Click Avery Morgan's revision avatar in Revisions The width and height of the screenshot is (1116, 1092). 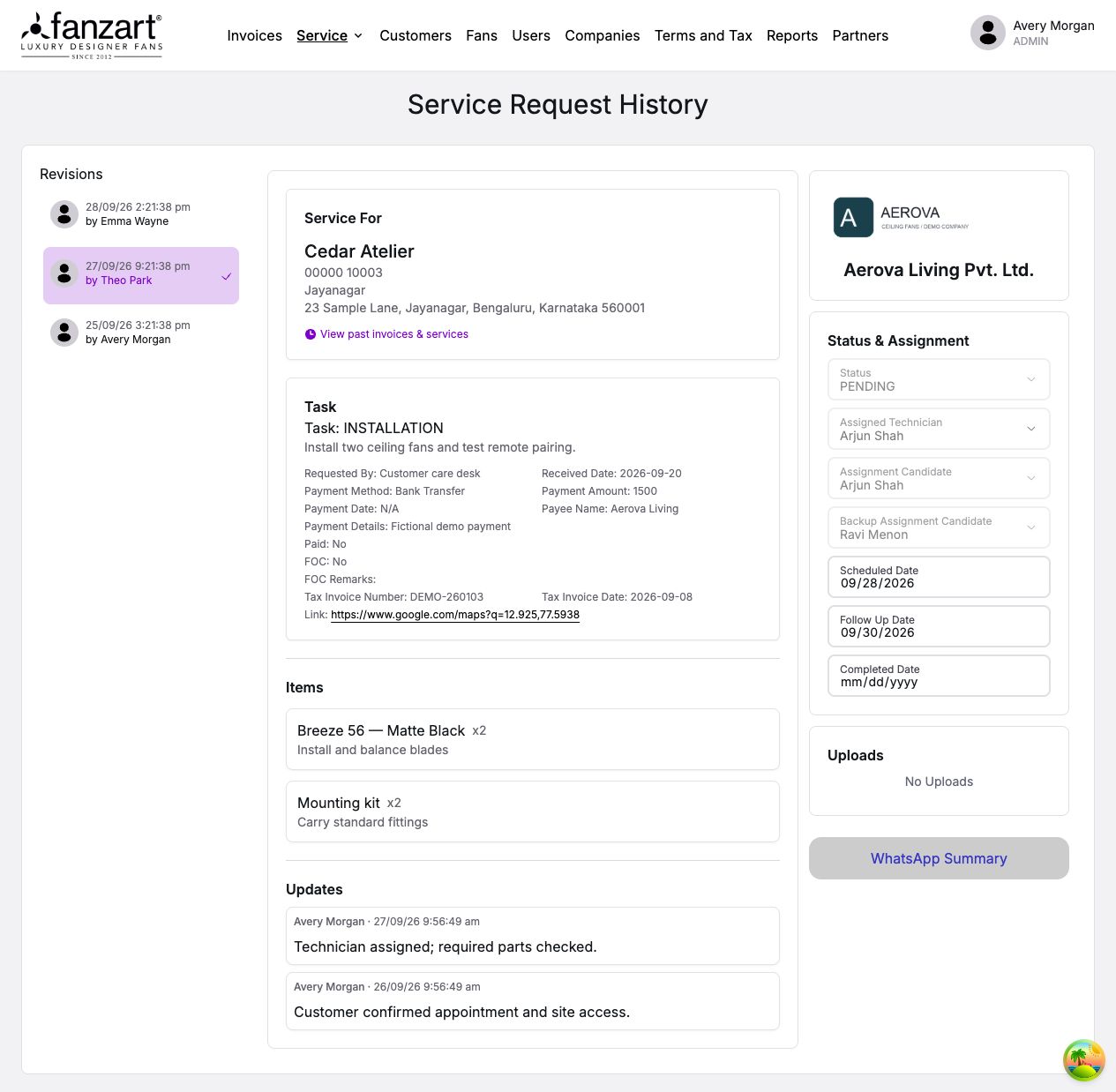pos(64,333)
